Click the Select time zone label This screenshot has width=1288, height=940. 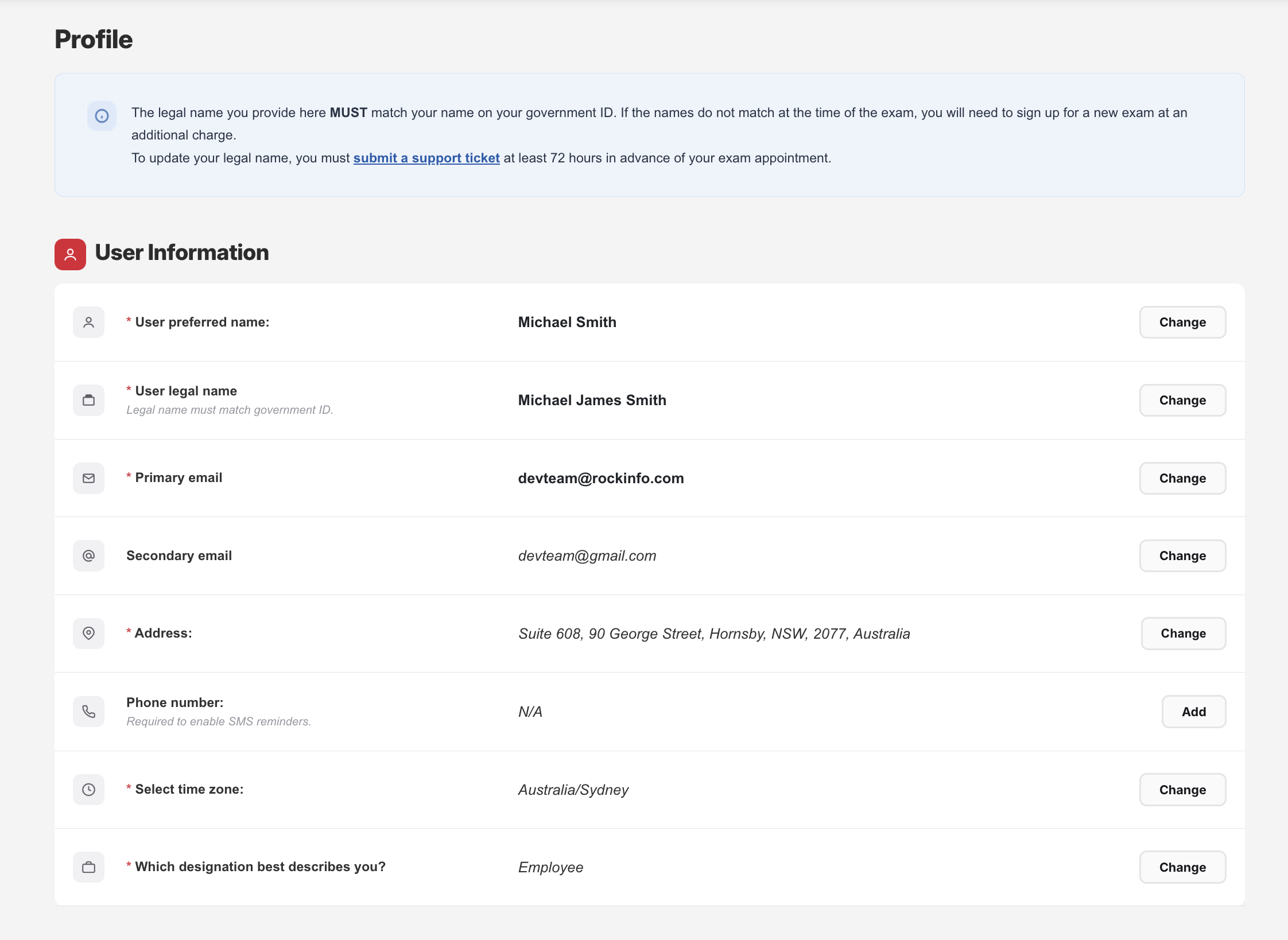[185, 789]
